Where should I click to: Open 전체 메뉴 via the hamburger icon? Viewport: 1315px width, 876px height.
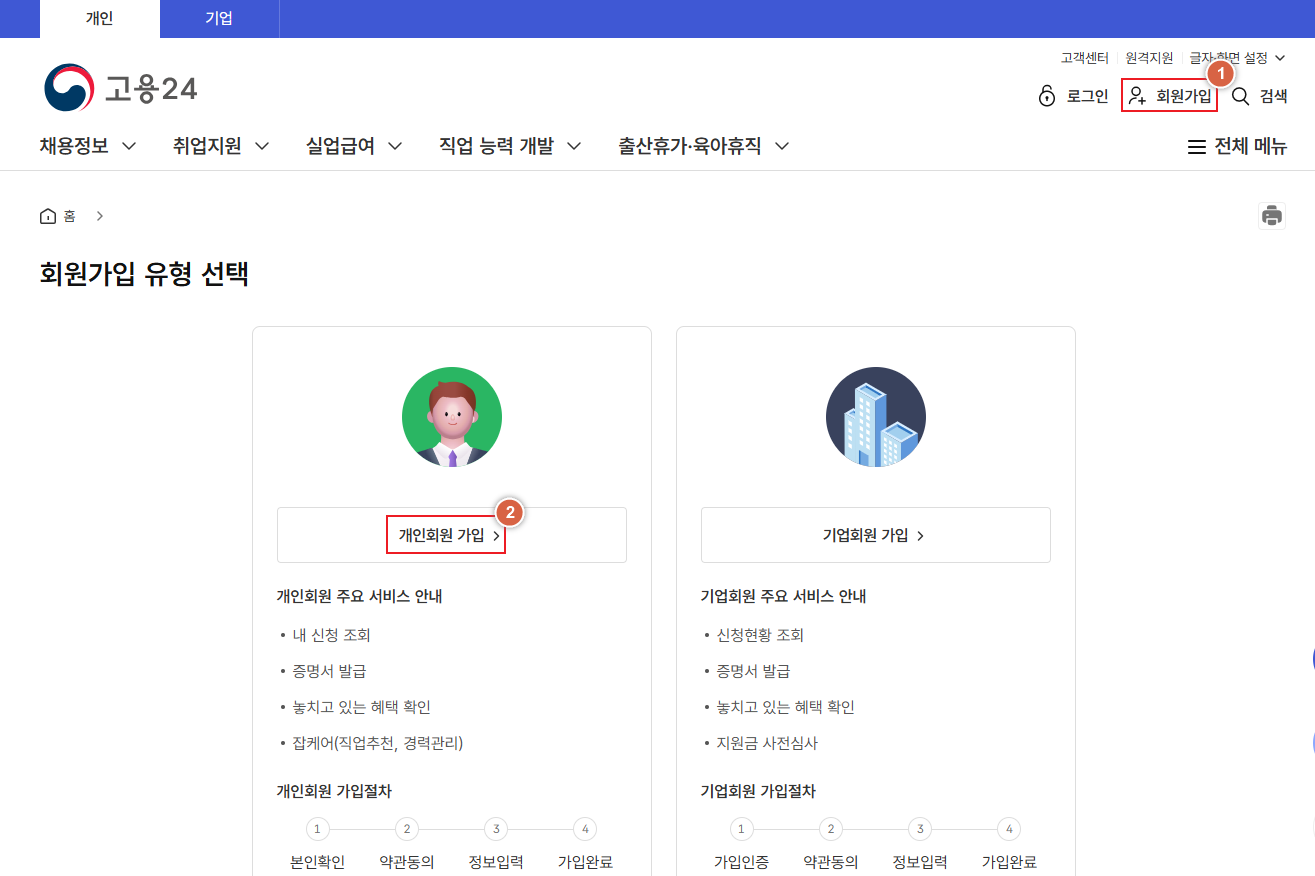(x=1196, y=145)
